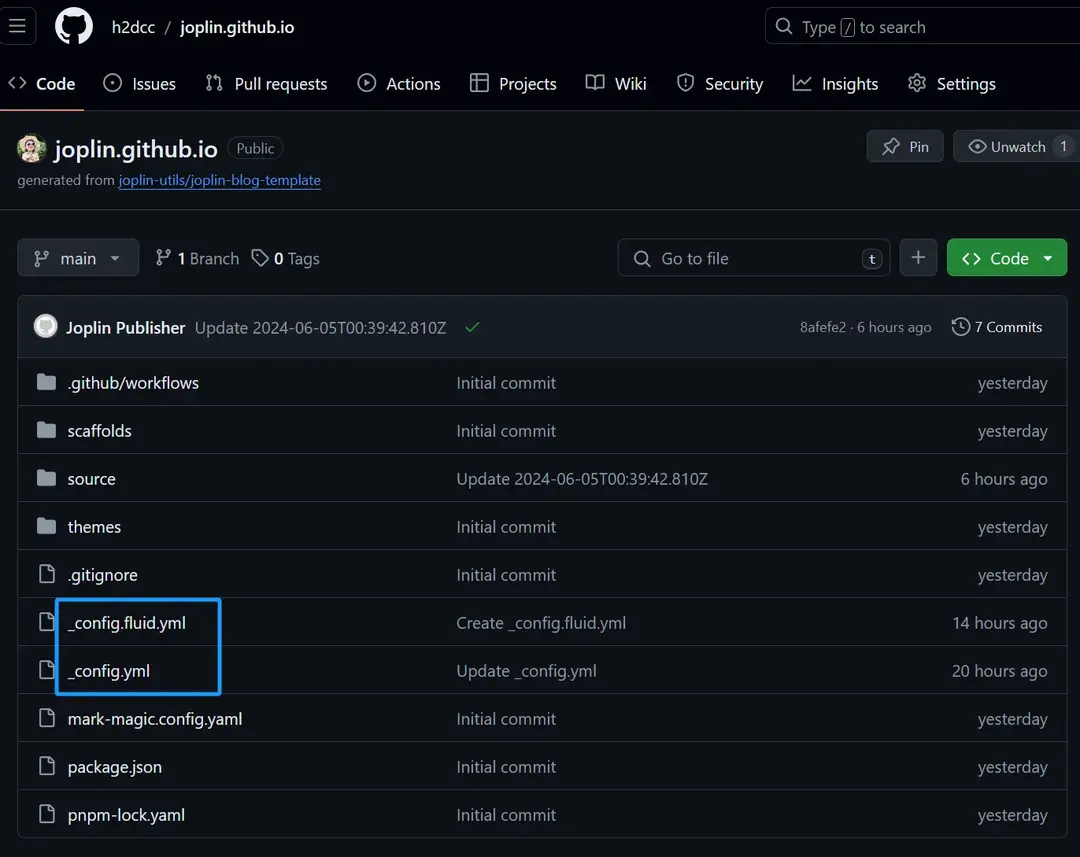
Task: Open the _config.fluid.yml file
Action: coord(127,623)
